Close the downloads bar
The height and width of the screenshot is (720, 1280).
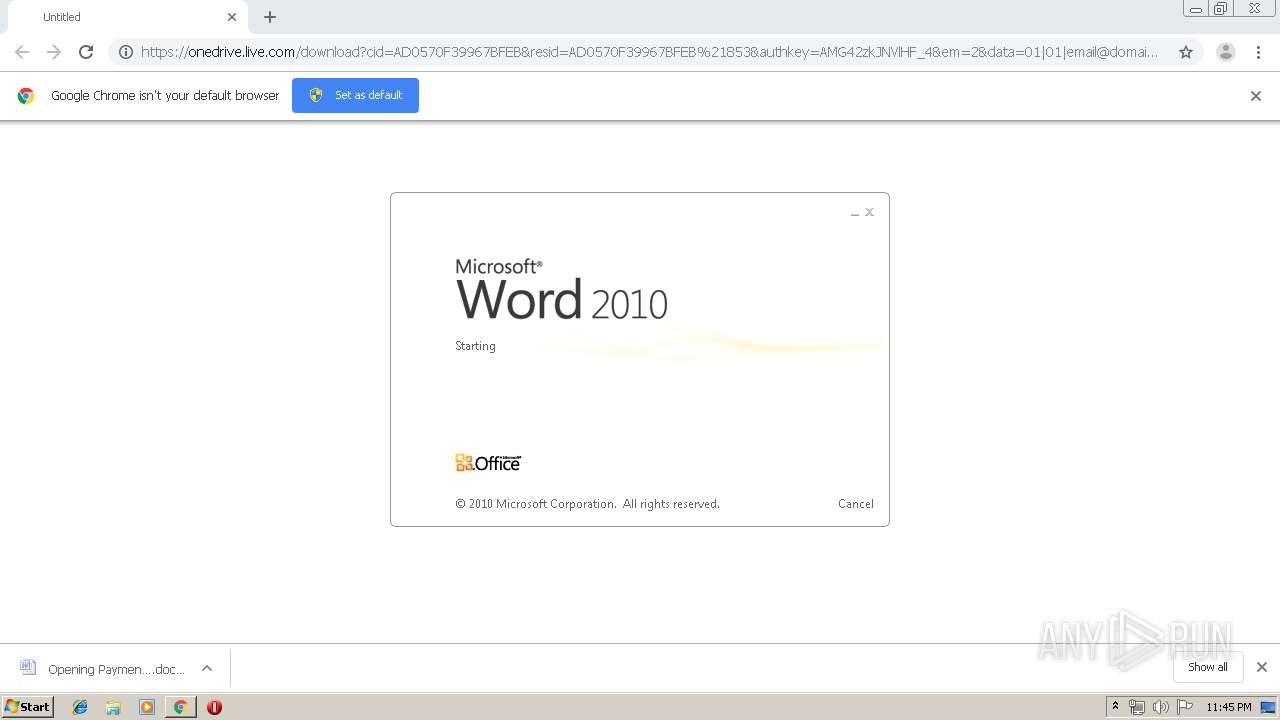coord(1262,667)
